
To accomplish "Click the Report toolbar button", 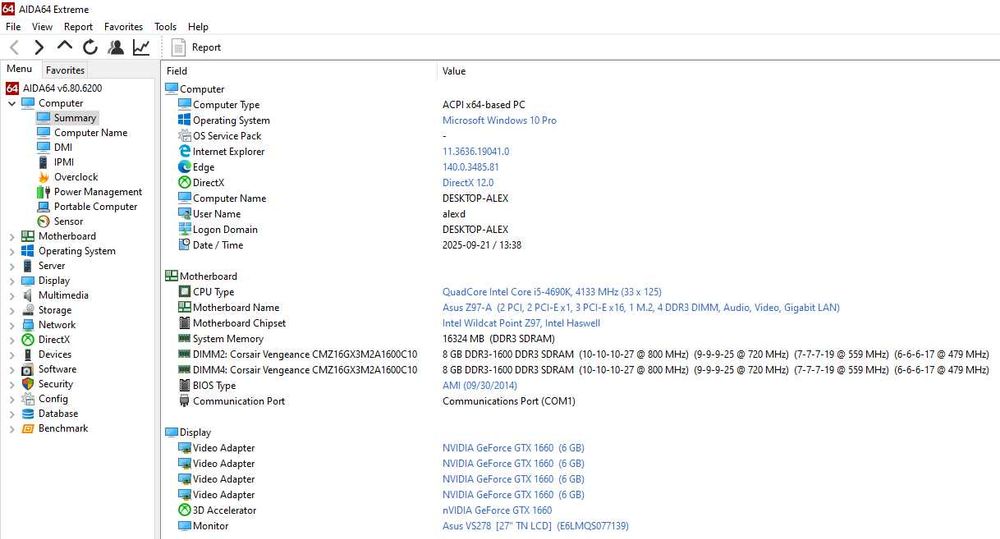I will (196, 47).
